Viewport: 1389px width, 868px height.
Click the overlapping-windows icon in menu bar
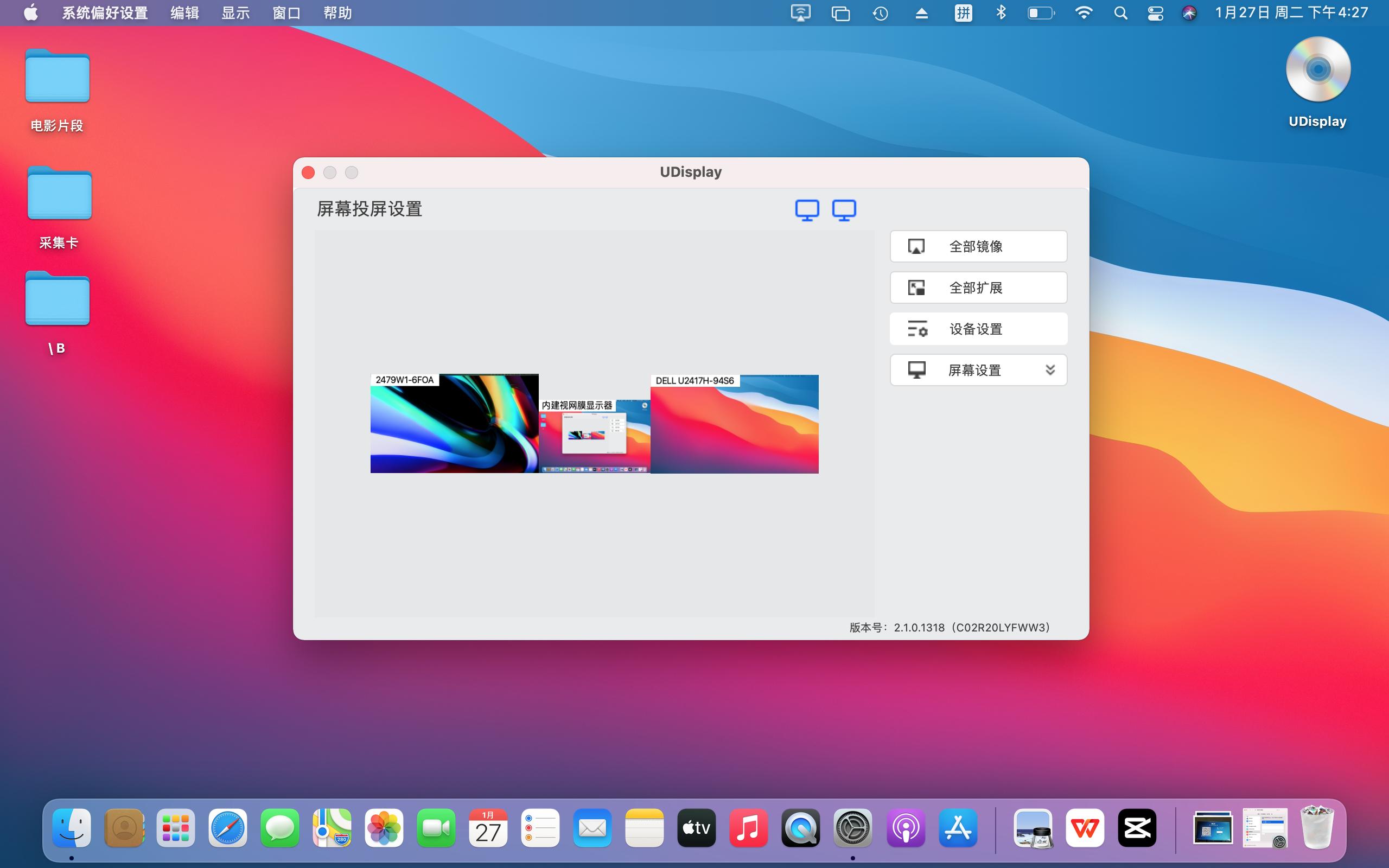click(840, 12)
